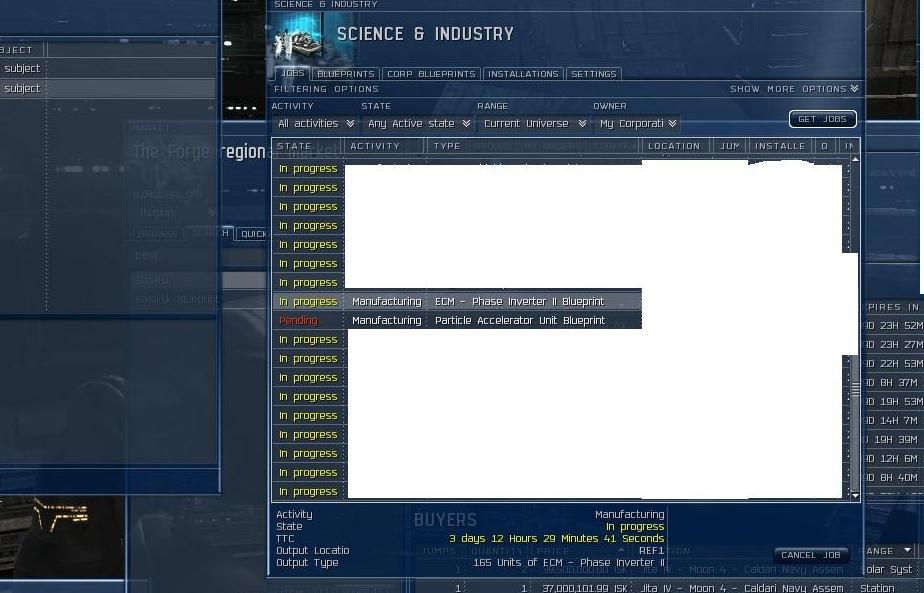The height and width of the screenshot is (593, 924).
Task: Open the Settings tab
Action: coord(593,74)
